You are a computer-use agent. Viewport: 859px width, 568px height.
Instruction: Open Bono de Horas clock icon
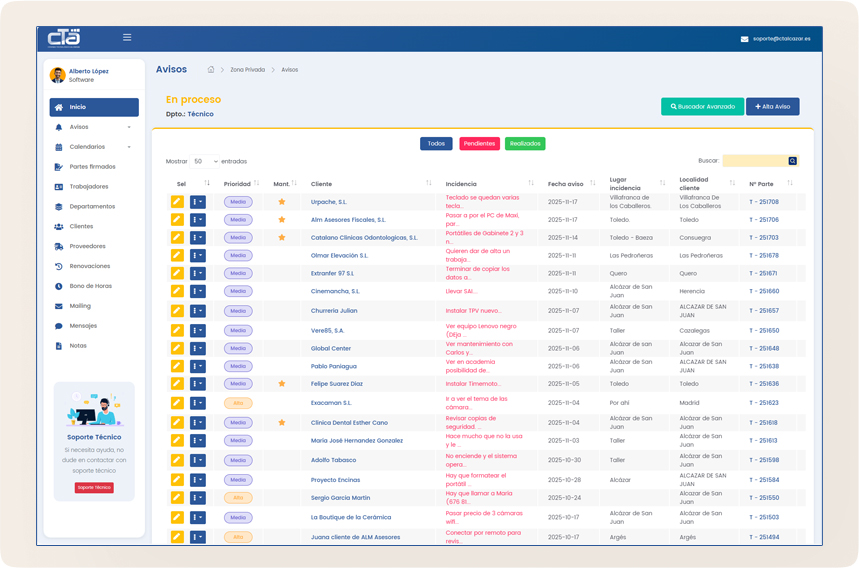pyautogui.click(x=59, y=286)
